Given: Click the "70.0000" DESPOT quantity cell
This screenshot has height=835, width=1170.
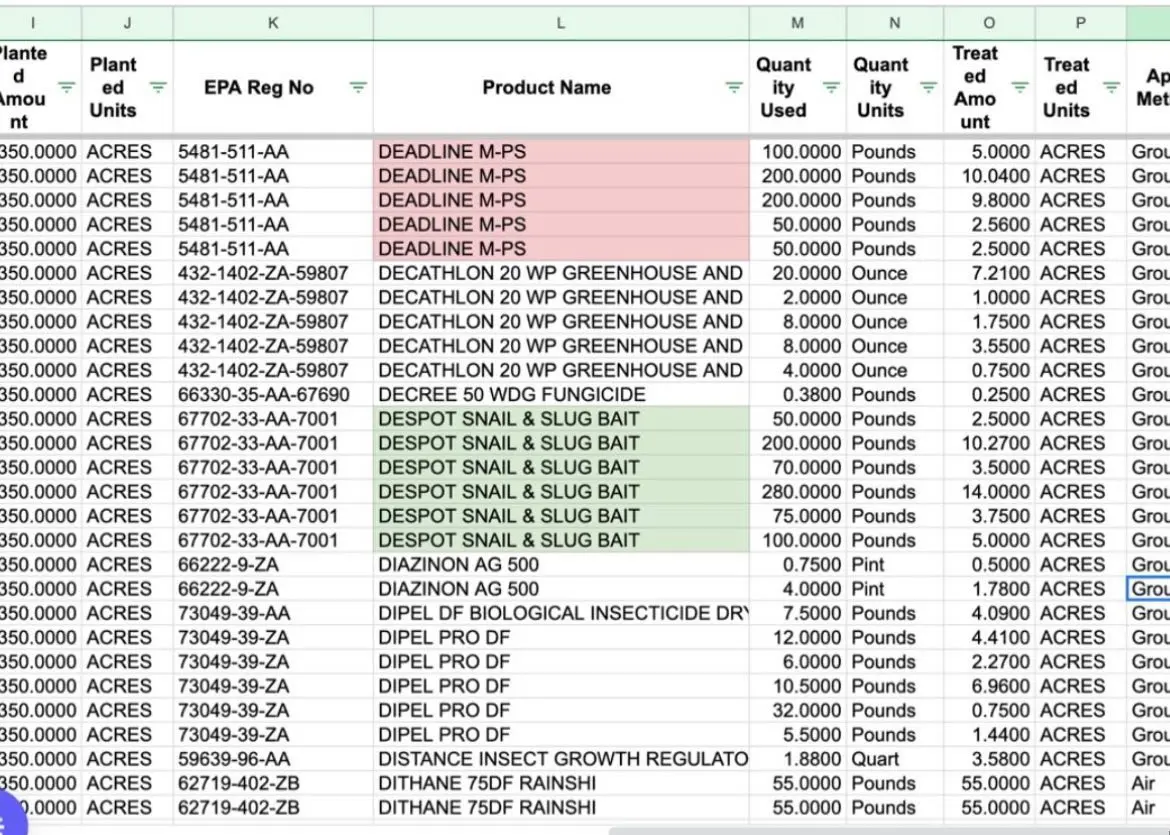Looking at the screenshot, I should point(798,468).
